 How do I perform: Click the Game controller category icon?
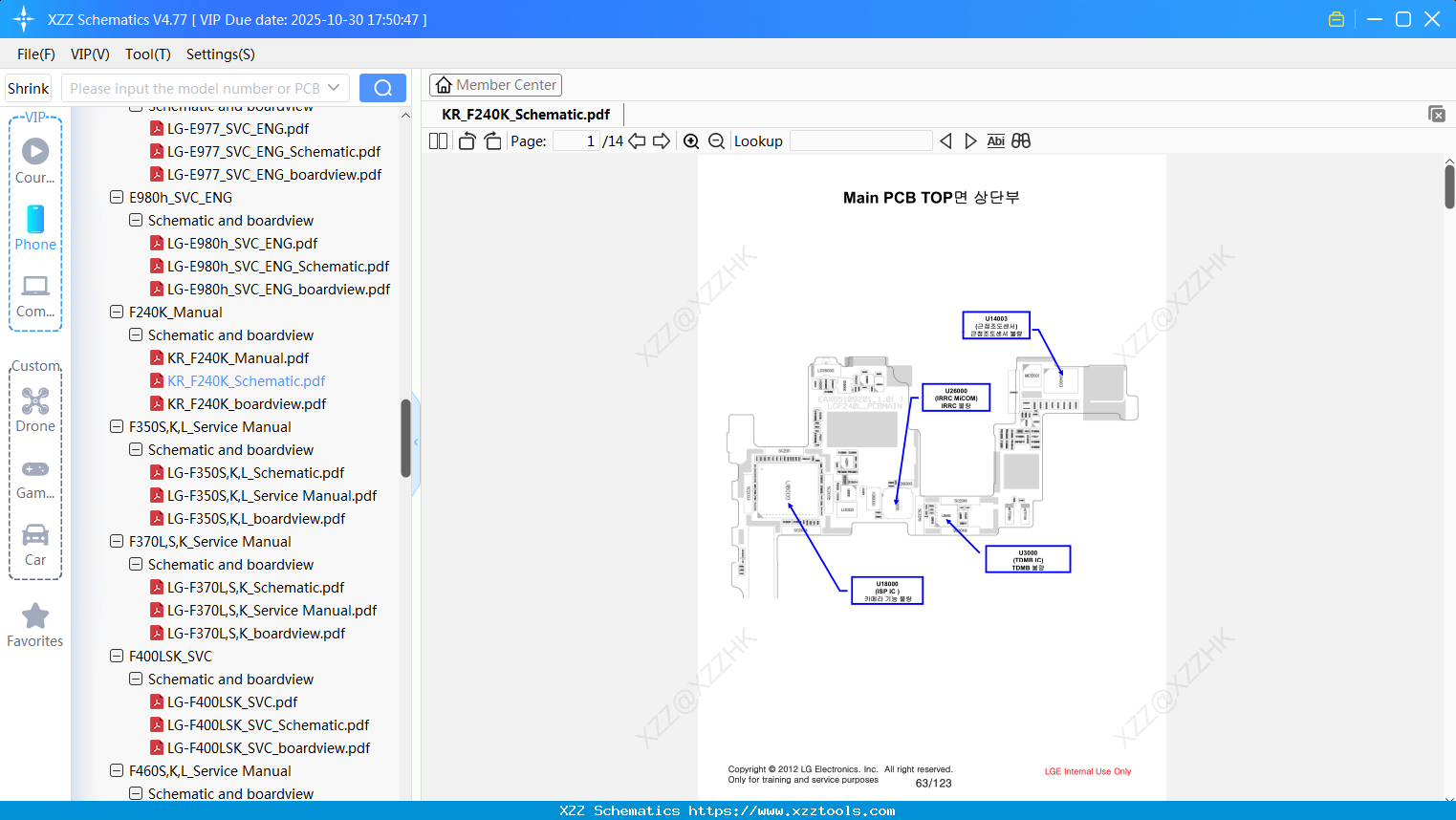(35, 469)
